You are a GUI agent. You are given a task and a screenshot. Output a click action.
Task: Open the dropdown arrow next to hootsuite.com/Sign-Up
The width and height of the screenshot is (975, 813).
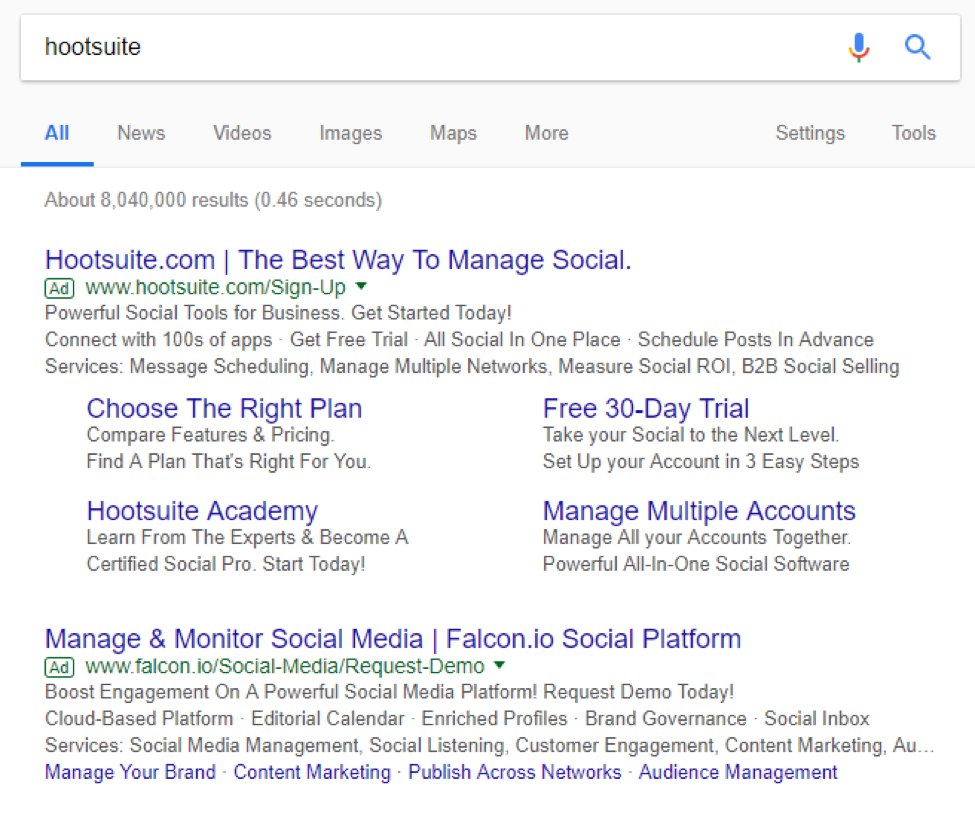click(x=360, y=287)
